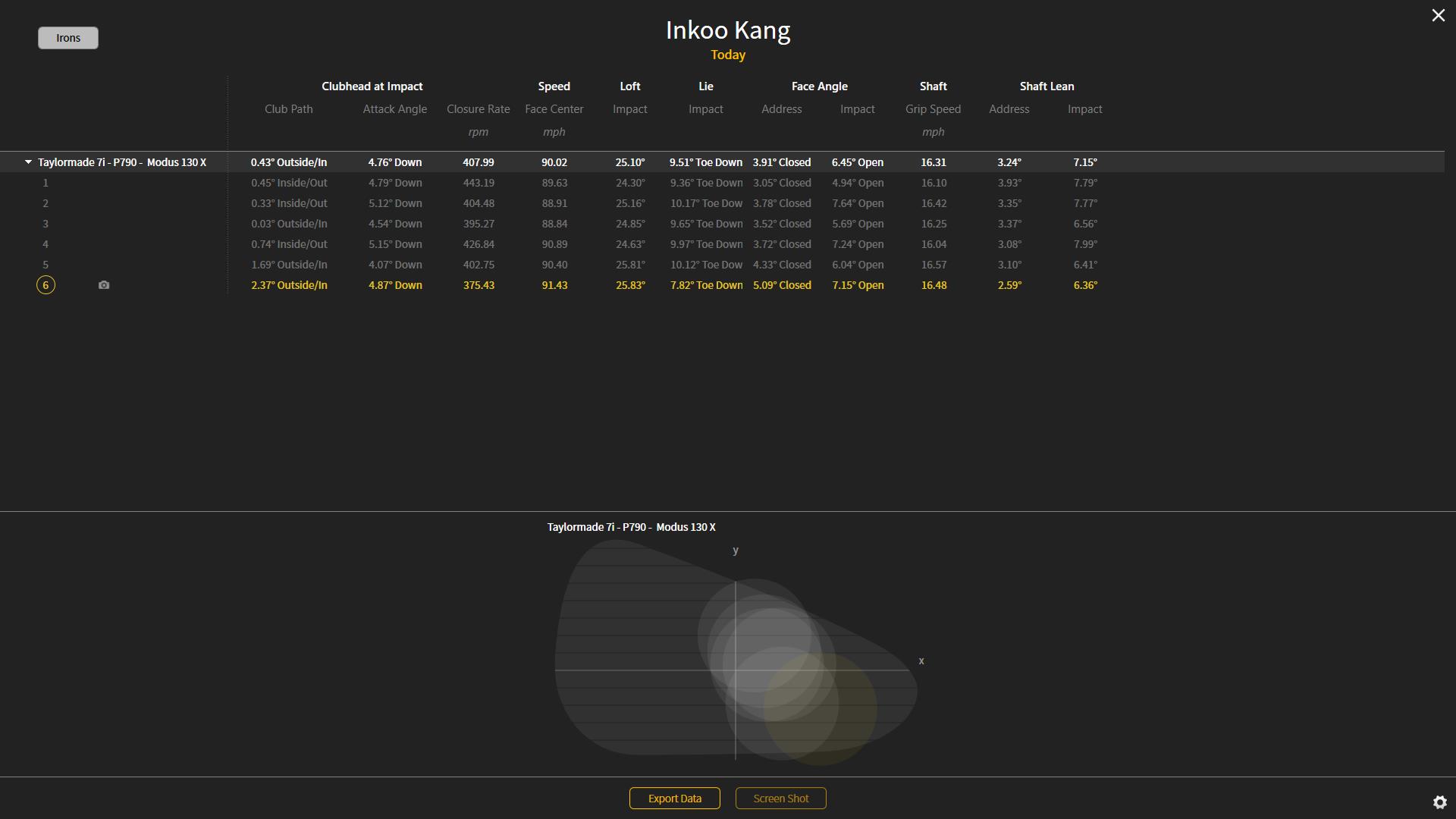The height and width of the screenshot is (819, 1456).
Task: Click the 3.93° shaft lean address value
Action: pos(1009,183)
